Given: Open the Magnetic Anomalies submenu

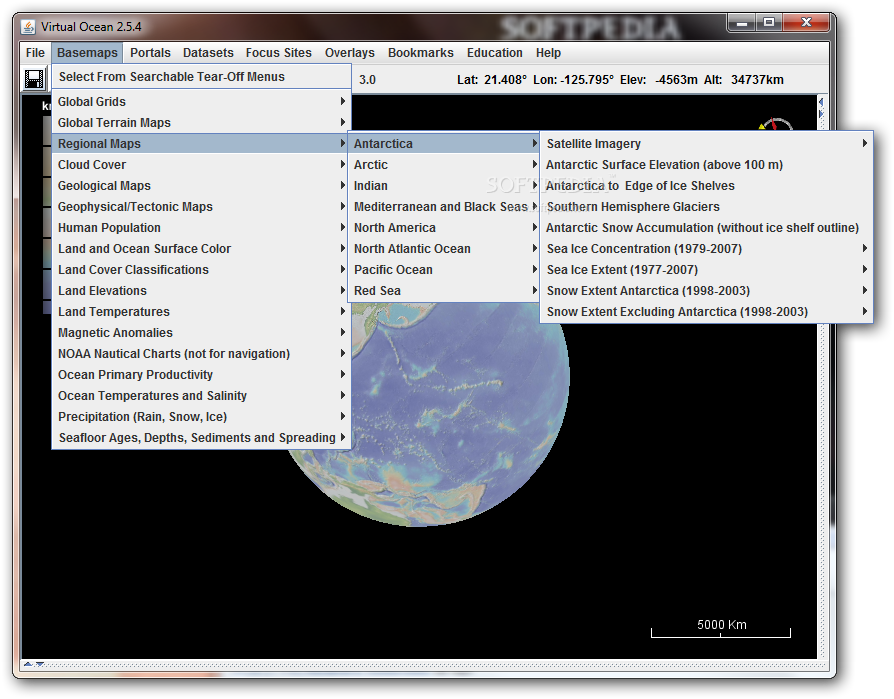Looking at the screenshot, I should pos(201,332).
